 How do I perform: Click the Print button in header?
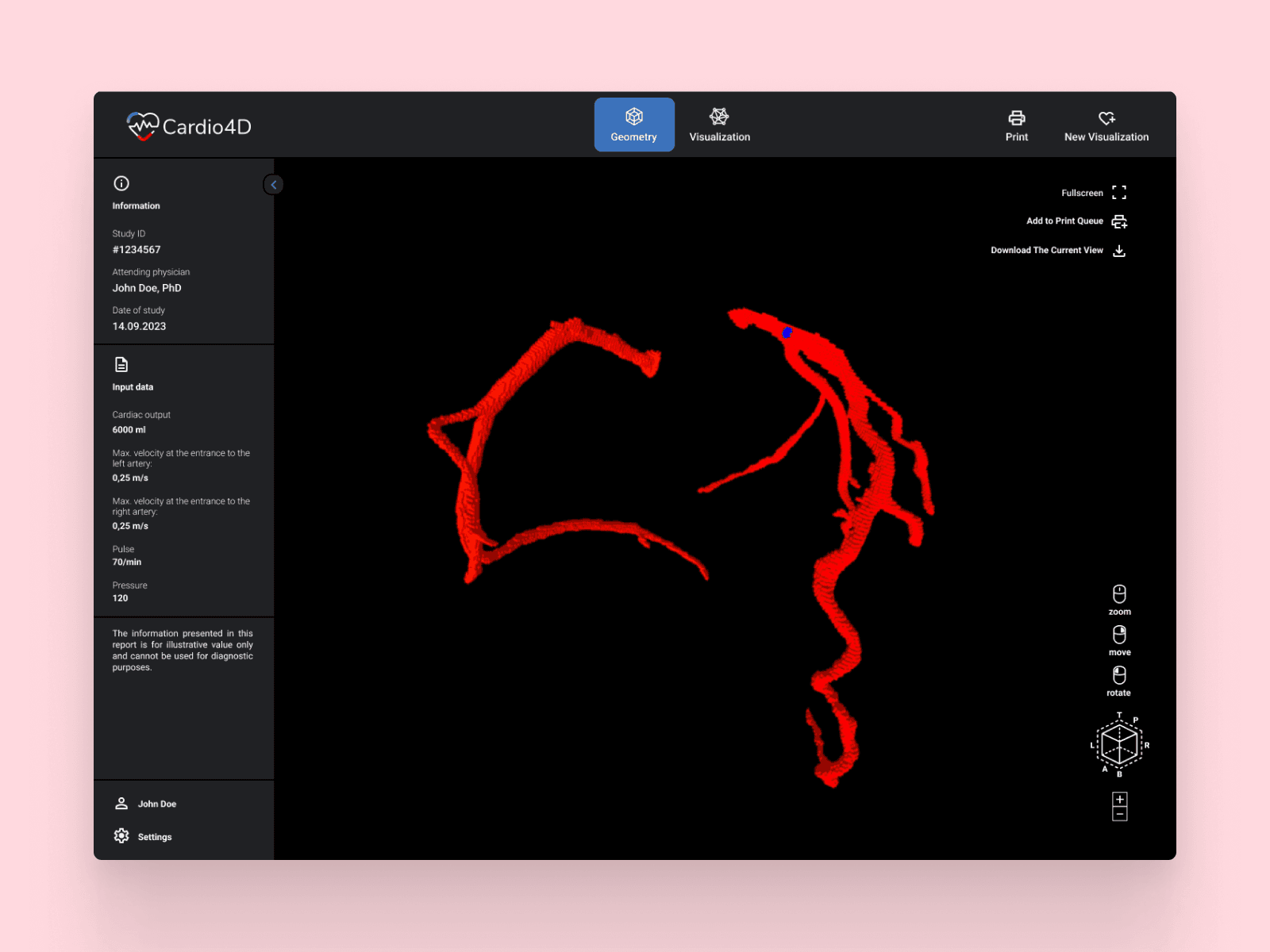pos(1016,126)
